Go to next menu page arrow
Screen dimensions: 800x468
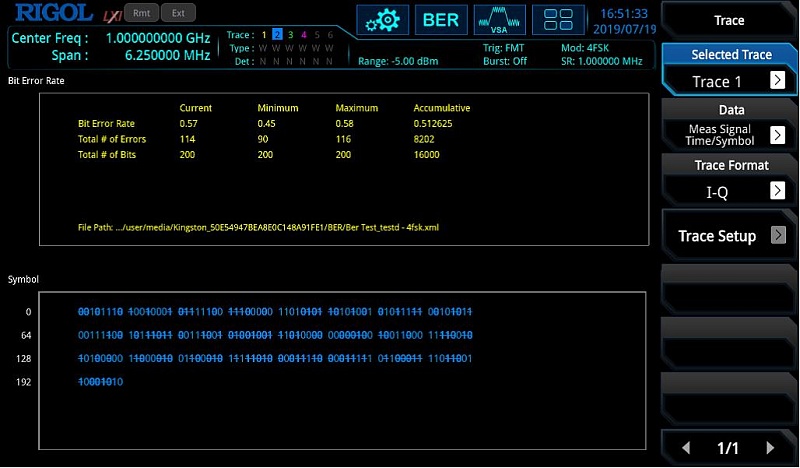coord(770,448)
